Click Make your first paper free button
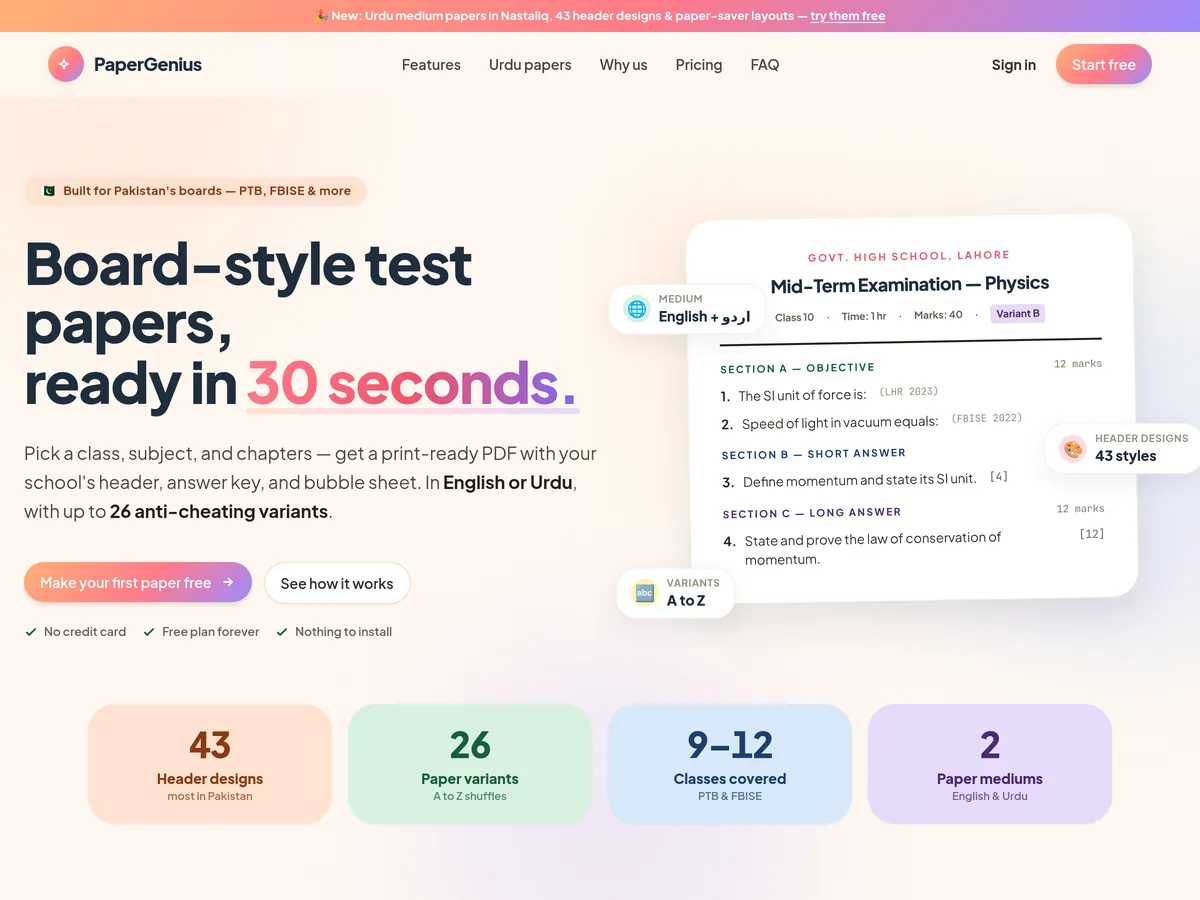This screenshot has height=900, width=1200. (138, 582)
